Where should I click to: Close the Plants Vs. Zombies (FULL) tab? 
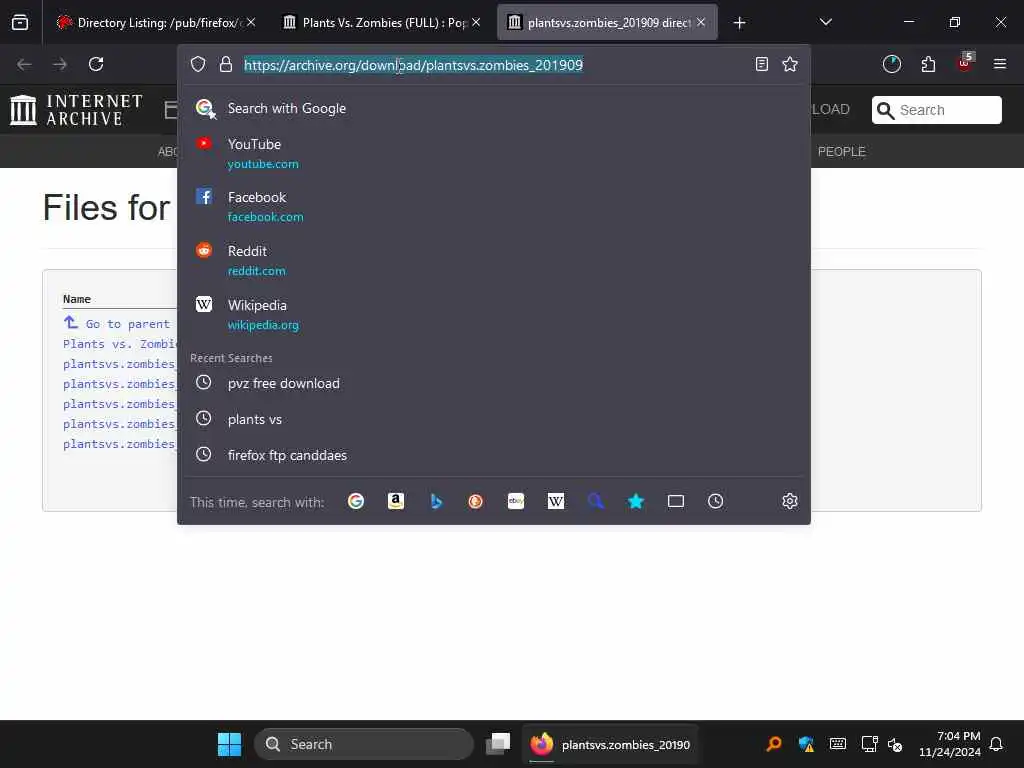click(476, 22)
